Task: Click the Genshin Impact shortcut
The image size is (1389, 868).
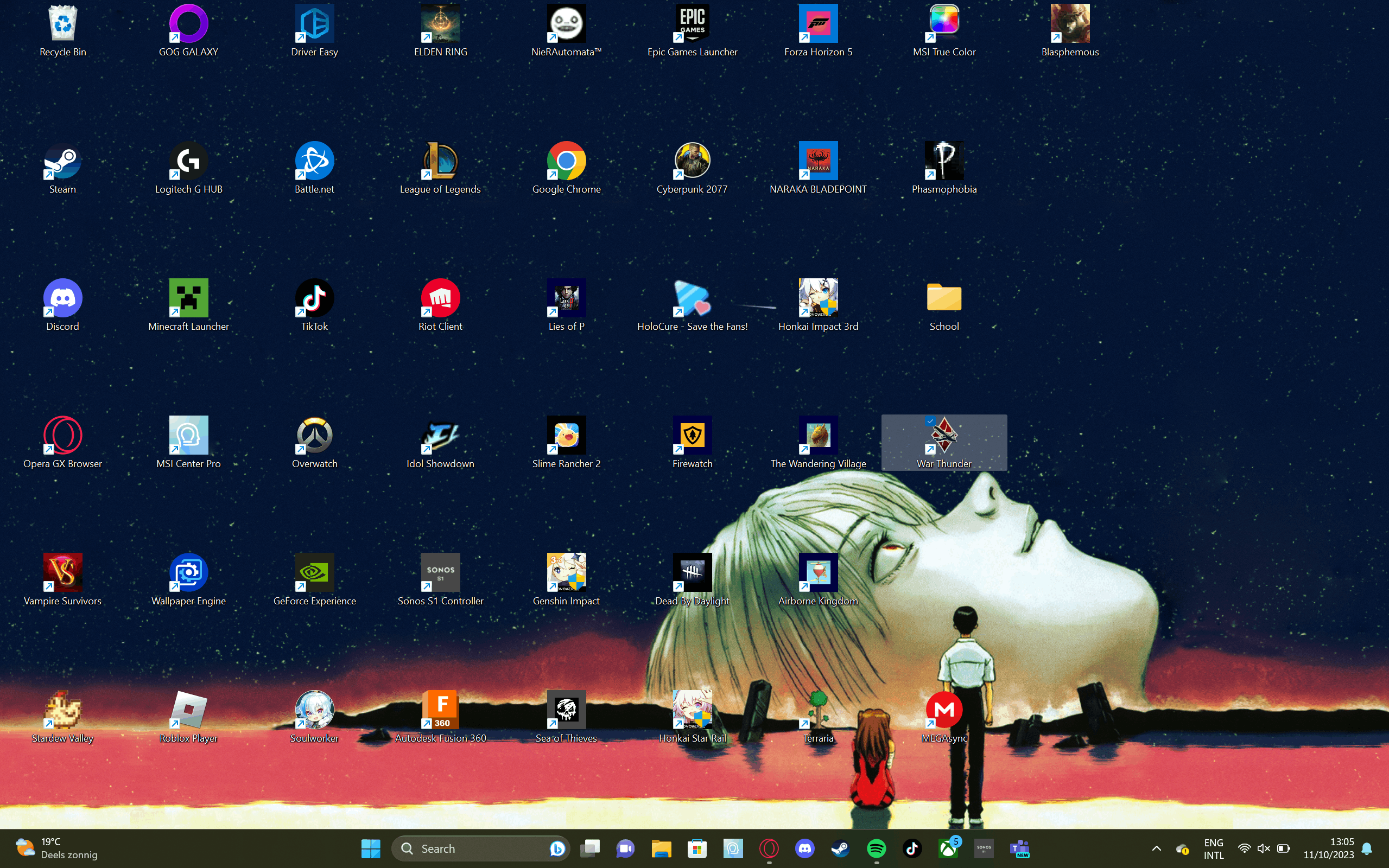Action: 566,579
